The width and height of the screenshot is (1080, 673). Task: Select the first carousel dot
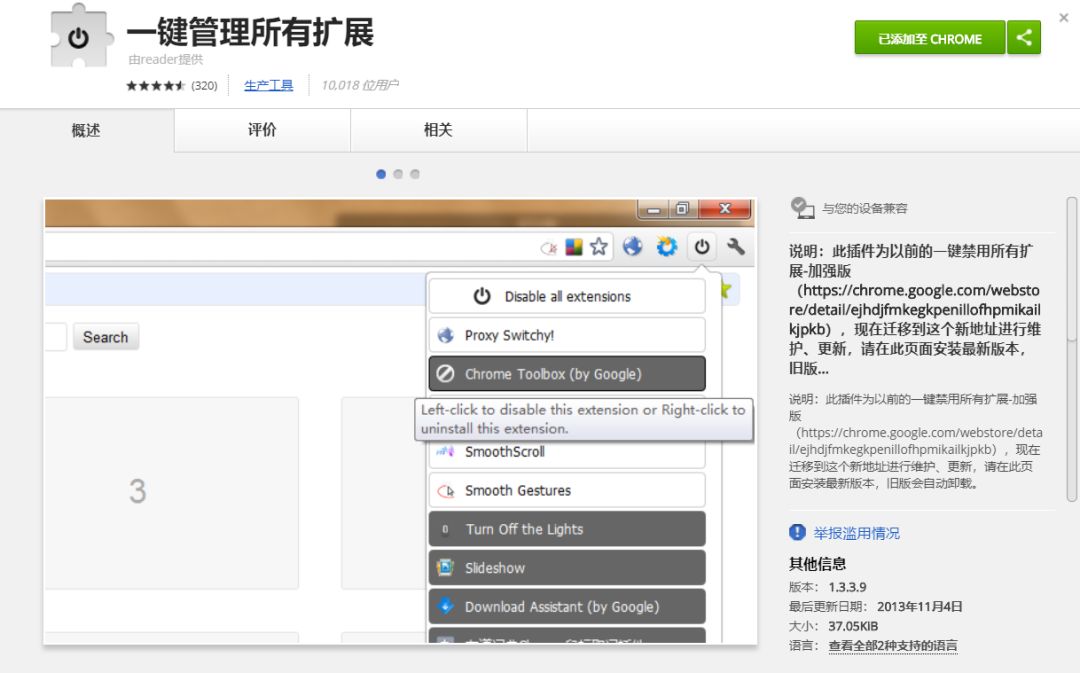pyautogui.click(x=381, y=174)
